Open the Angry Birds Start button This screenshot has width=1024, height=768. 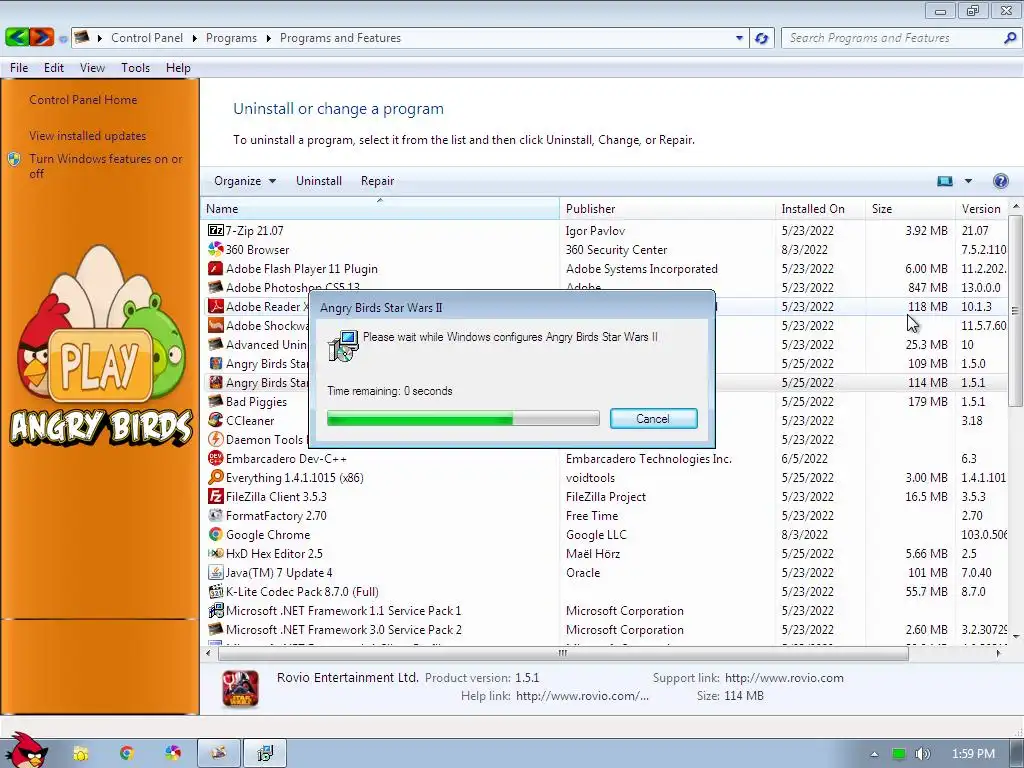pos(25,750)
